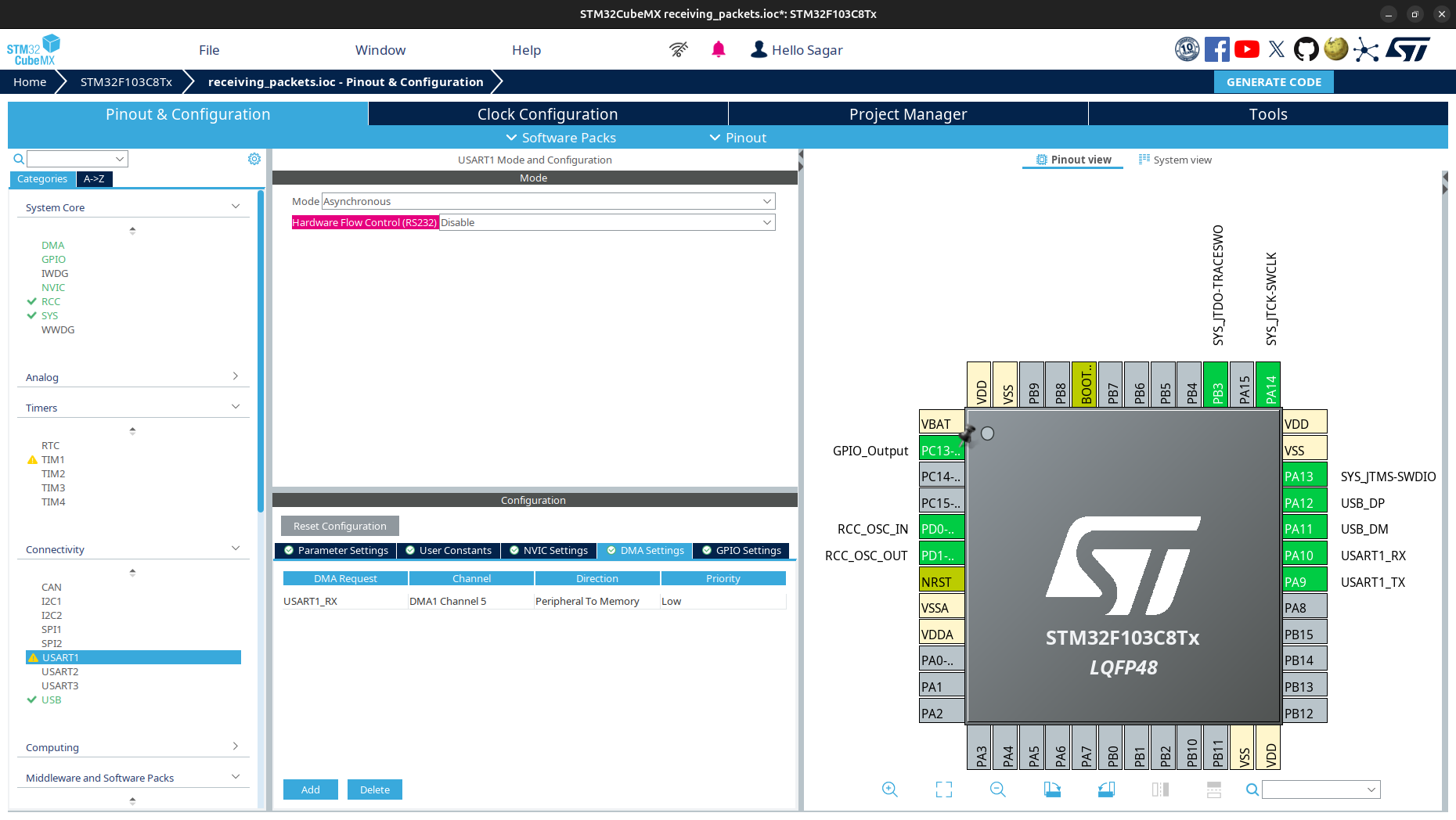
Task: Select the USART1_RX DMA request row
Action: [534, 601]
